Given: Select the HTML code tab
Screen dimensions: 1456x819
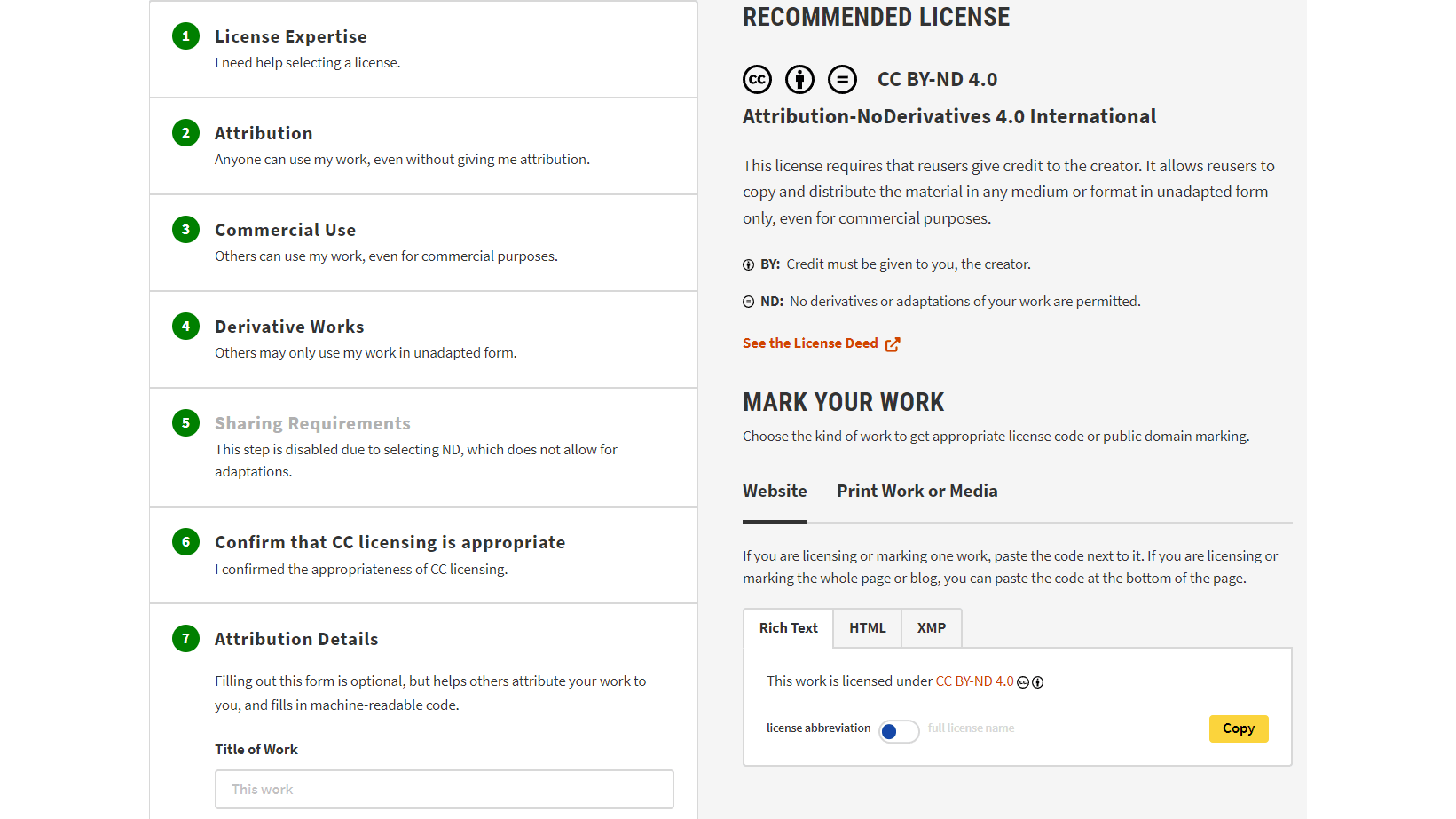Looking at the screenshot, I should click(x=867, y=628).
